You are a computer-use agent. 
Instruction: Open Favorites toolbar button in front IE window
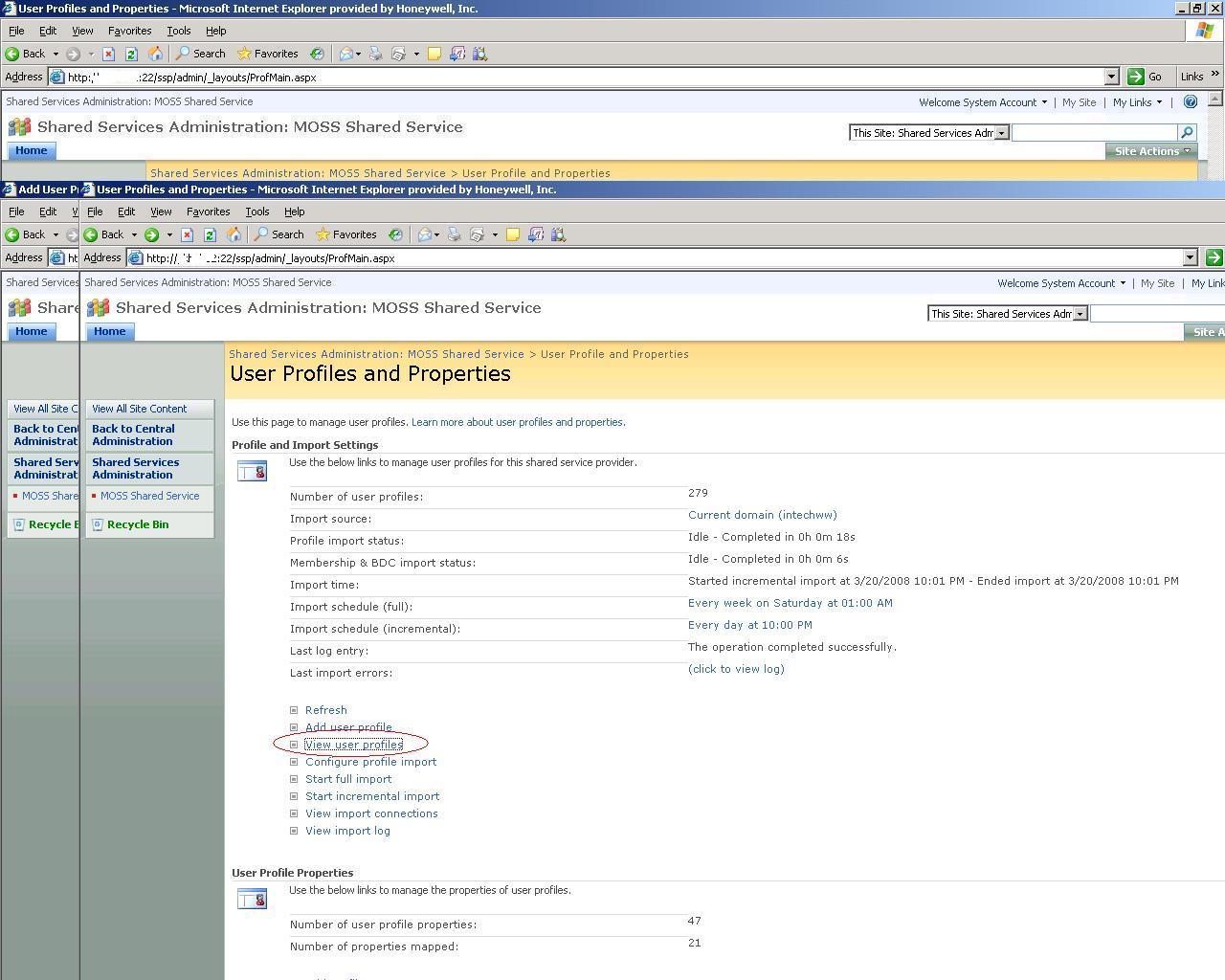pos(346,234)
